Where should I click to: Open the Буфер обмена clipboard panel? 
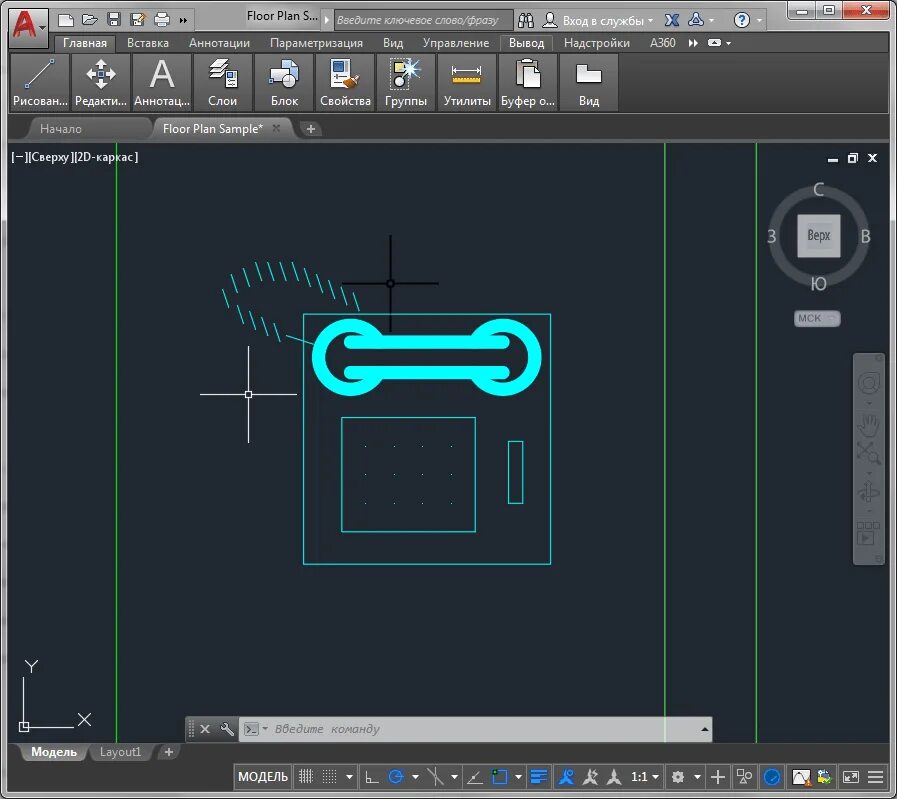coord(528,82)
